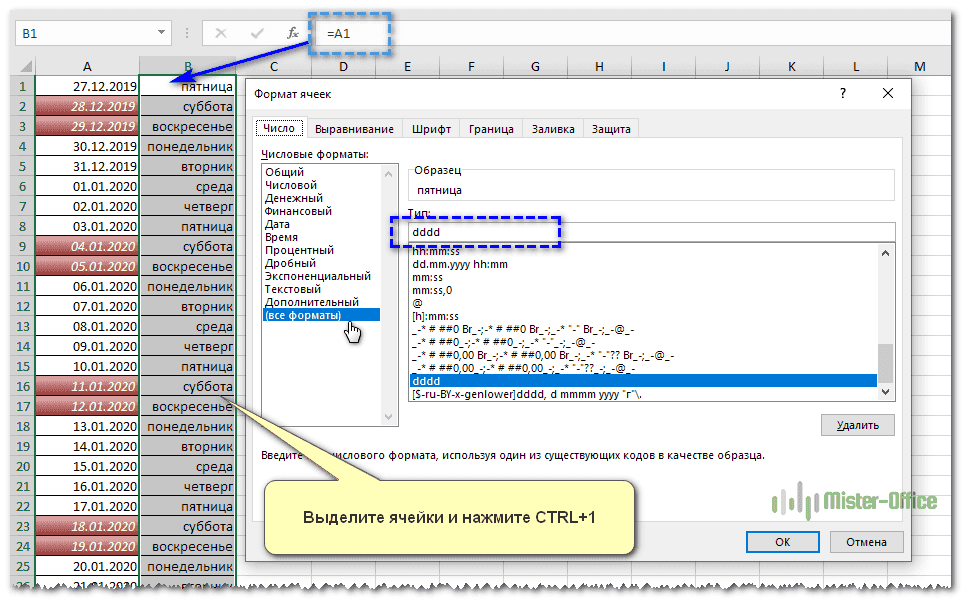Open the Защита tab
962x606 pixels.
[610, 129]
